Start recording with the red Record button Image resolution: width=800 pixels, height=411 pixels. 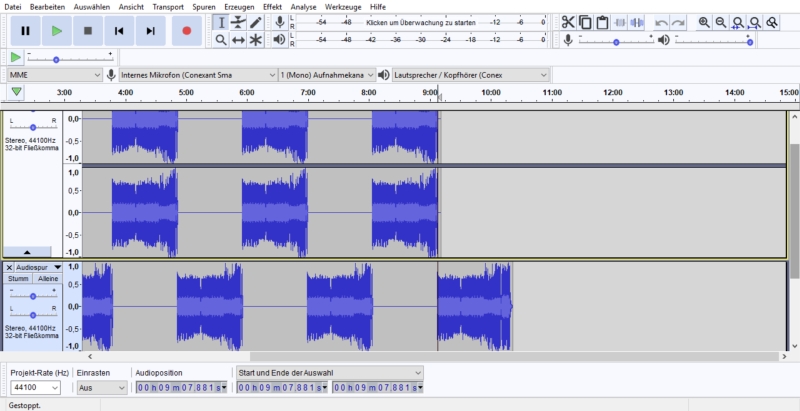pyautogui.click(x=187, y=31)
